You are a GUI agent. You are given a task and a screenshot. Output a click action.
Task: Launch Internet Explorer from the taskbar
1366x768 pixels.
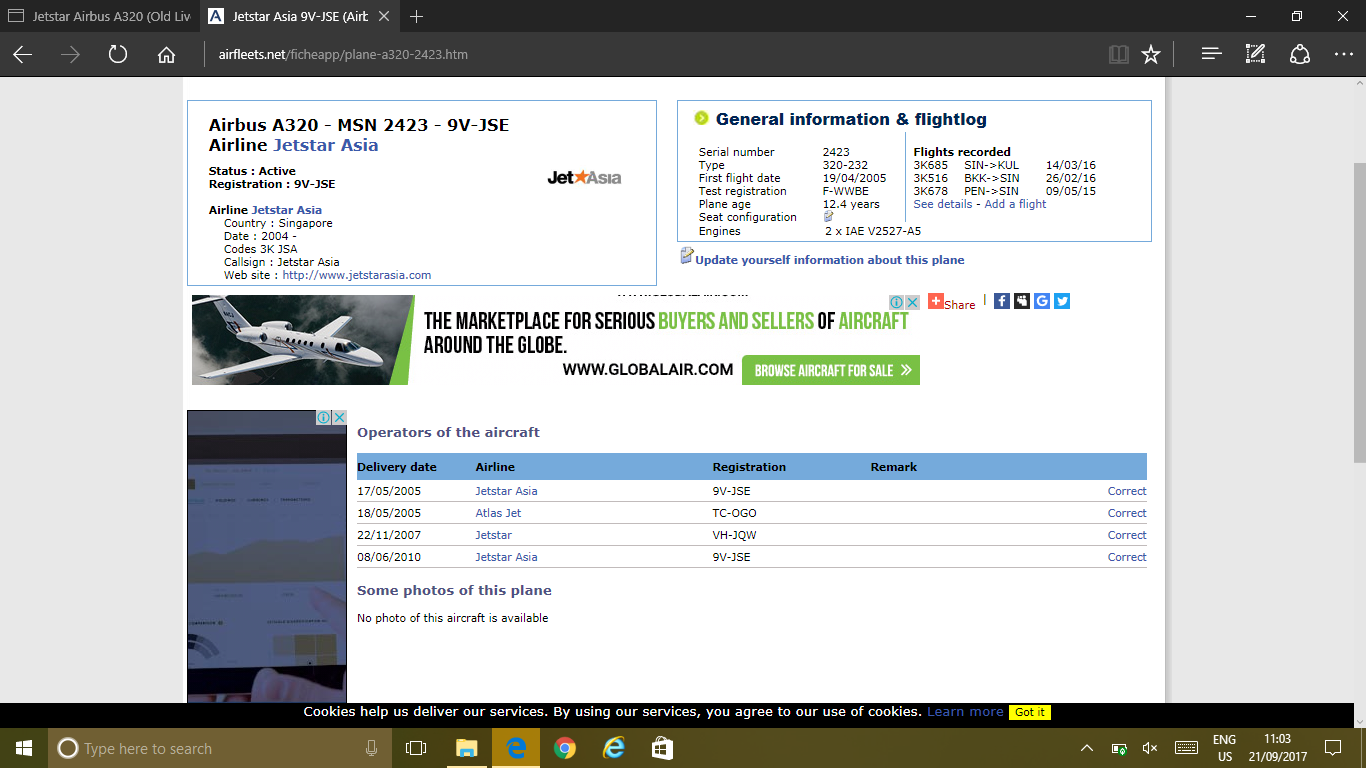[x=614, y=748]
